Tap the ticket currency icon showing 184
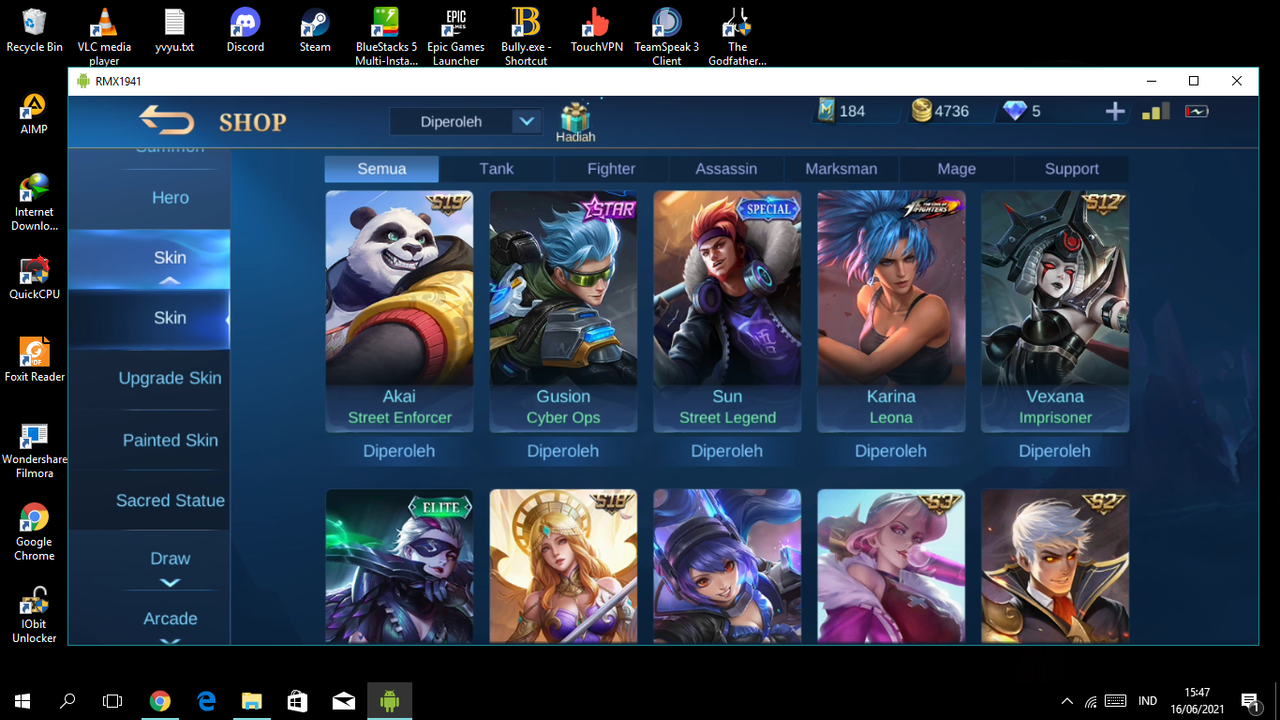The image size is (1280, 720). pos(825,110)
